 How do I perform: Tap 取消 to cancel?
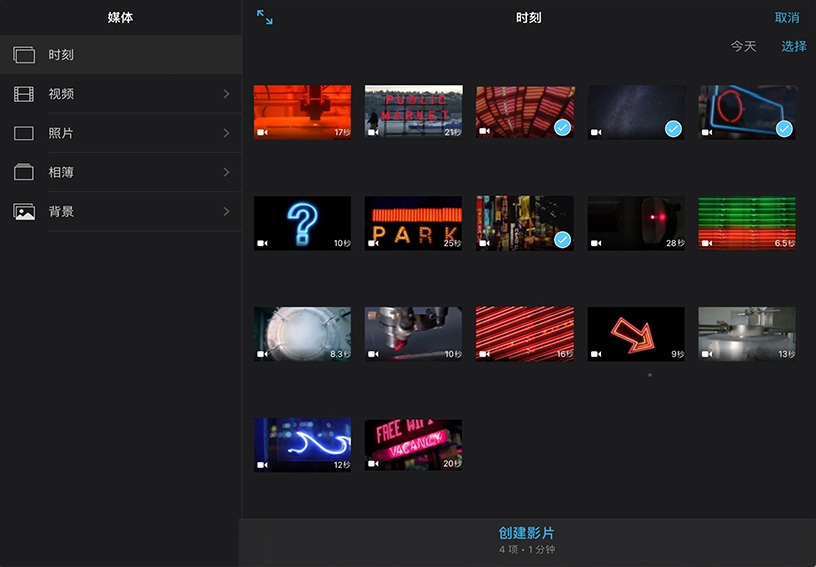click(x=787, y=18)
